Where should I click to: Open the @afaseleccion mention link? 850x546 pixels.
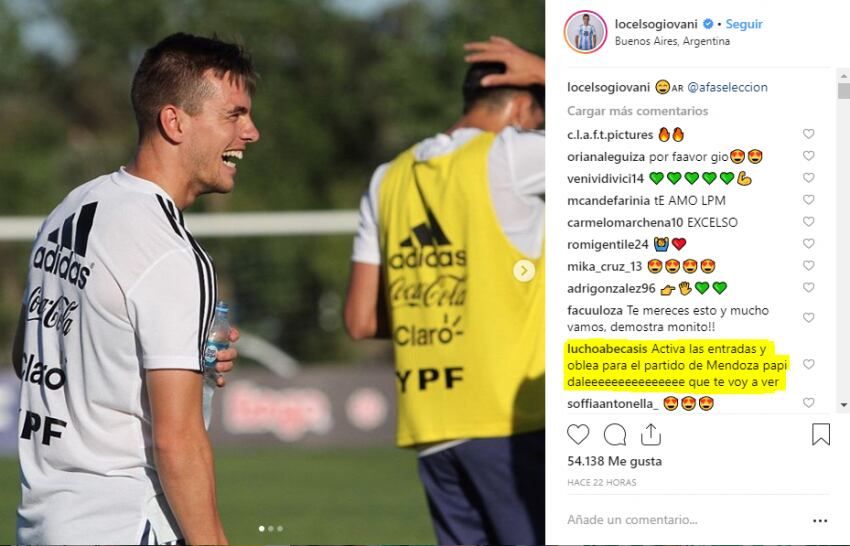click(x=727, y=87)
